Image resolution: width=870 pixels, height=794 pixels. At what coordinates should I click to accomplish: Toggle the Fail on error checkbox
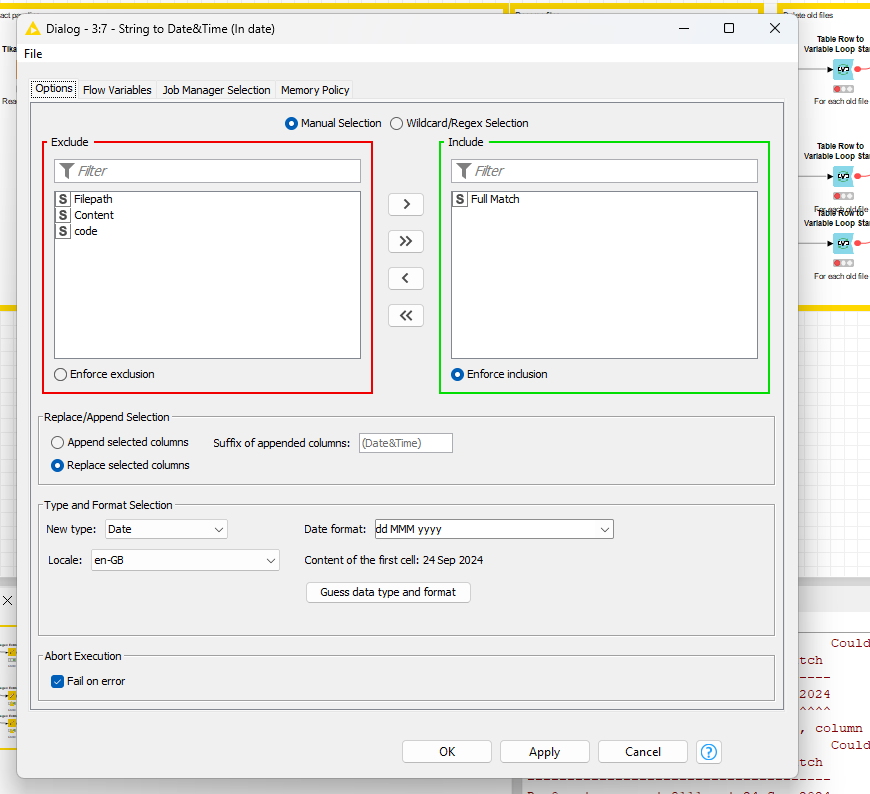tap(58, 681)
